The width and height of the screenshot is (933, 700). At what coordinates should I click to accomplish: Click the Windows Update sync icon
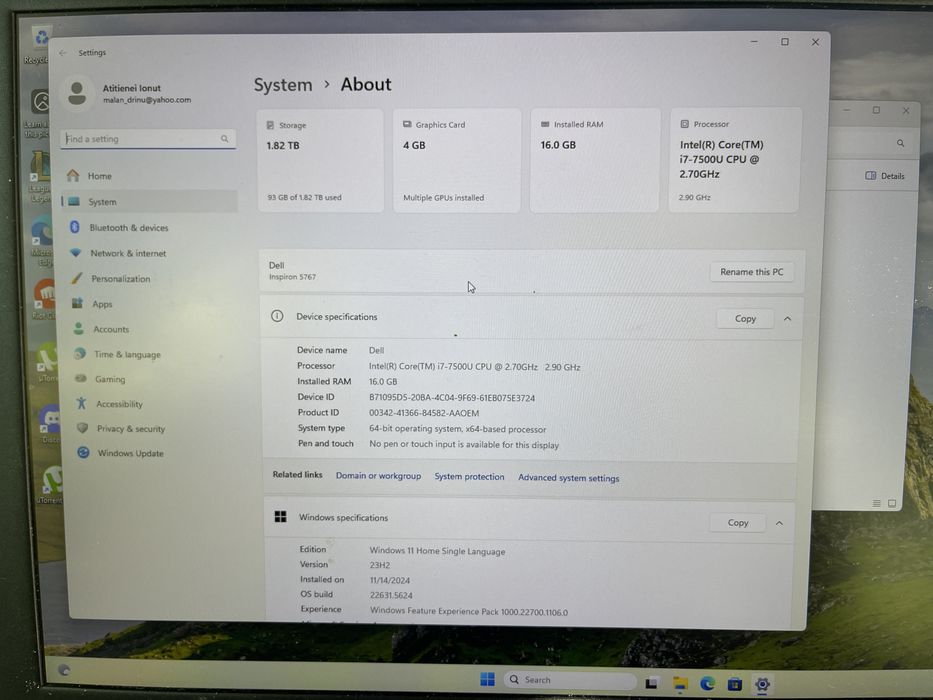click(x=83, y=452)
